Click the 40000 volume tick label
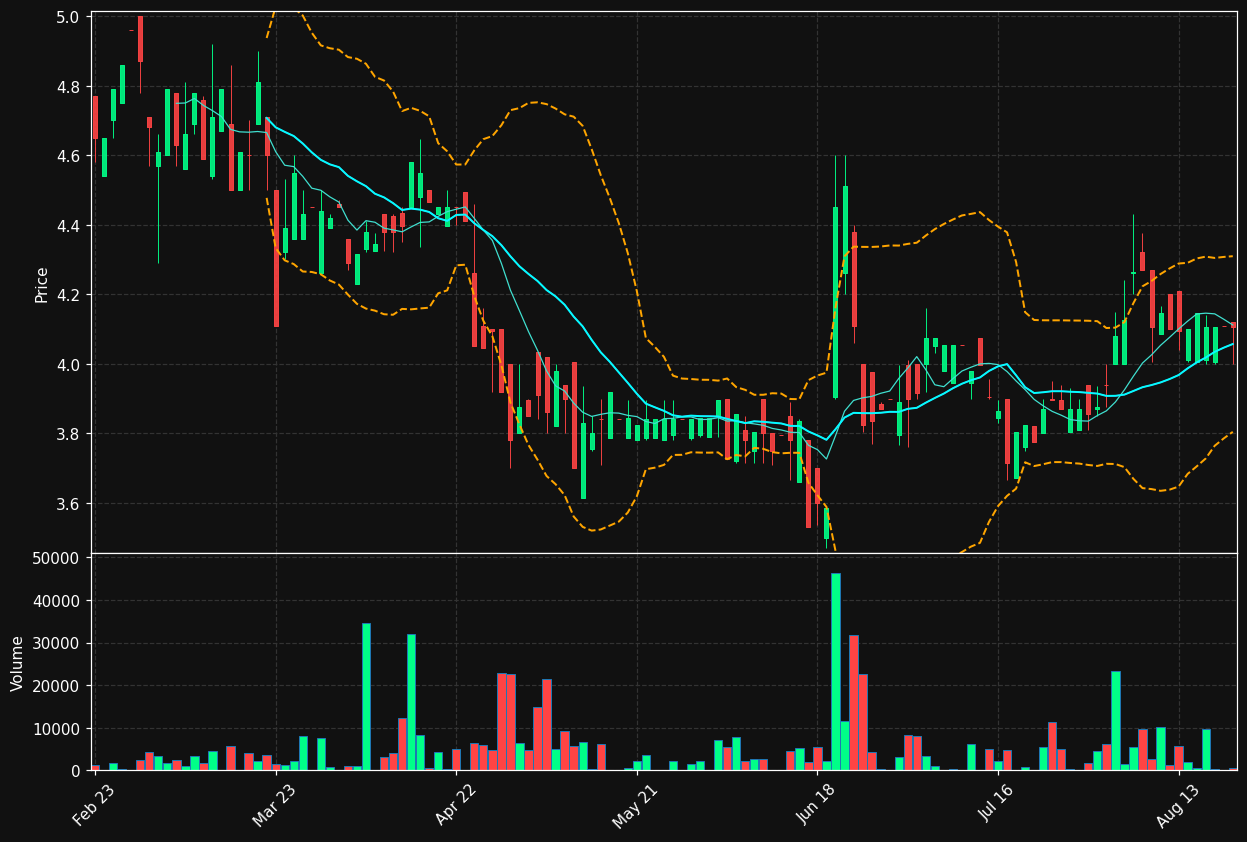 click(58, 601)
